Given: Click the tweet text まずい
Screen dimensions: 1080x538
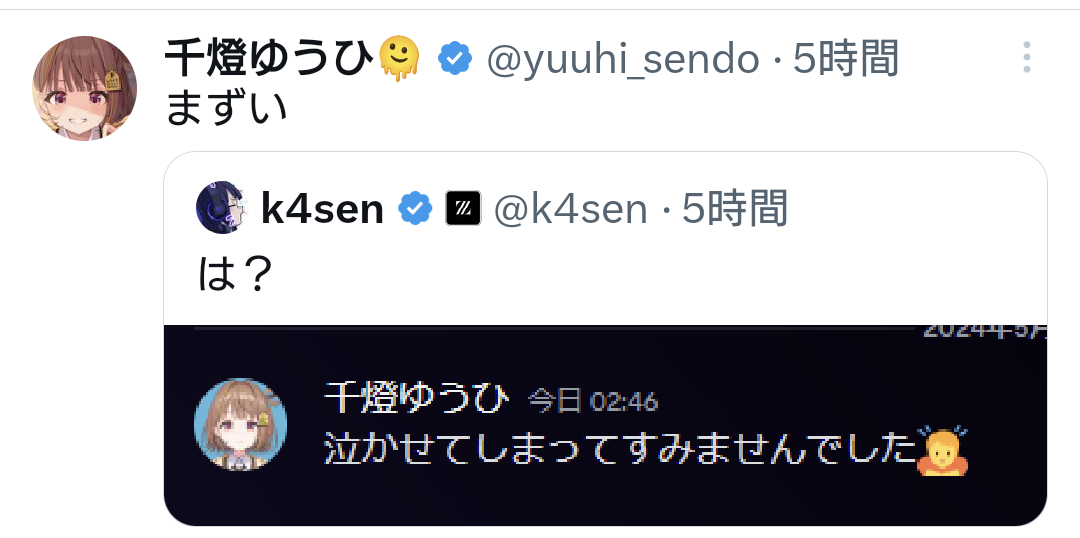Looking at the screenshot, I should click(227, 109).
